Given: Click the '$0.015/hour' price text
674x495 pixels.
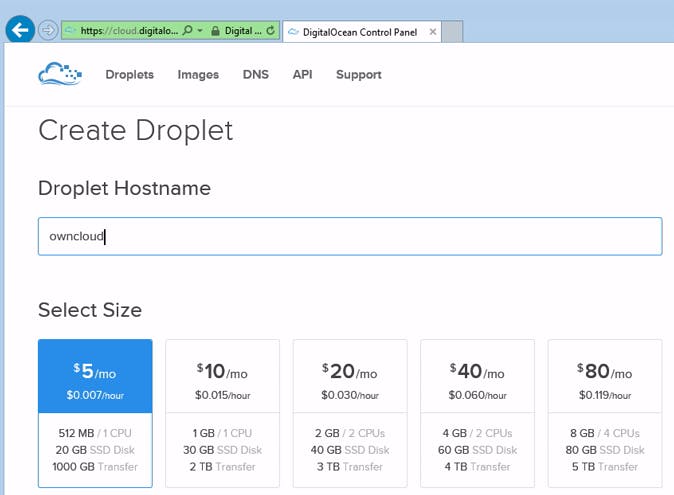Looking at the screenshot, I should tap(222, 395).
